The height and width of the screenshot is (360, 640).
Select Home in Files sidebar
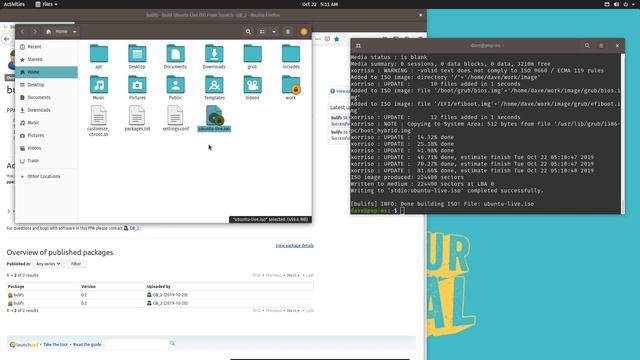coord(46,72)
